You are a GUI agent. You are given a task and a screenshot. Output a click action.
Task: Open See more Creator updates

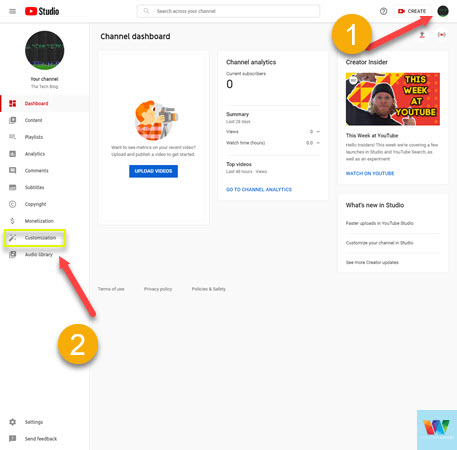tap(372, 262)
